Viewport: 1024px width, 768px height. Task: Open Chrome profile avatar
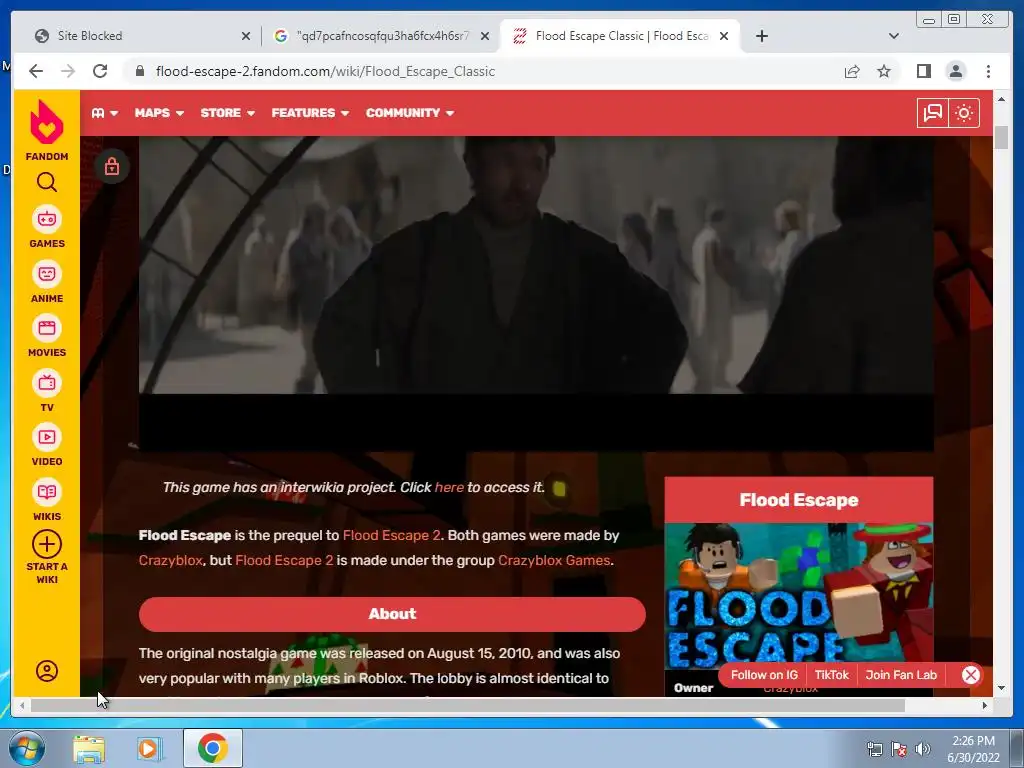[955, 71]
